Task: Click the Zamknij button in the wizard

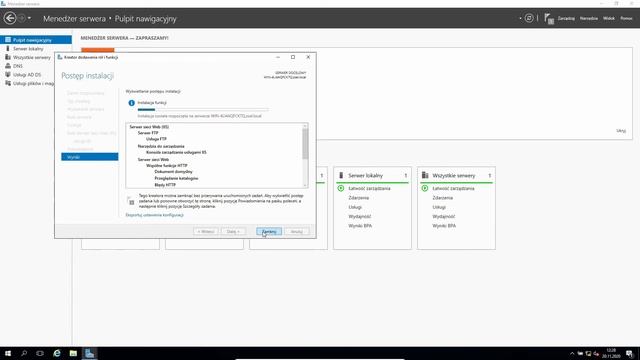Action: 269,231
